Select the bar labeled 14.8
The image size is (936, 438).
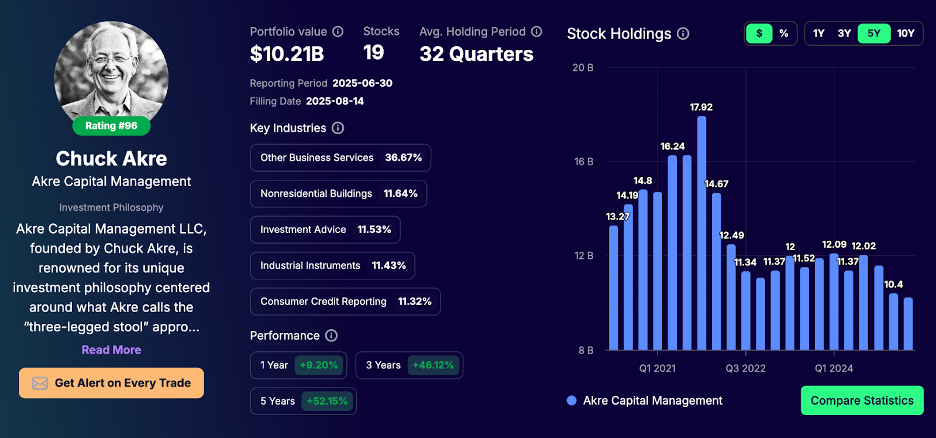click(x=643, y=270)
